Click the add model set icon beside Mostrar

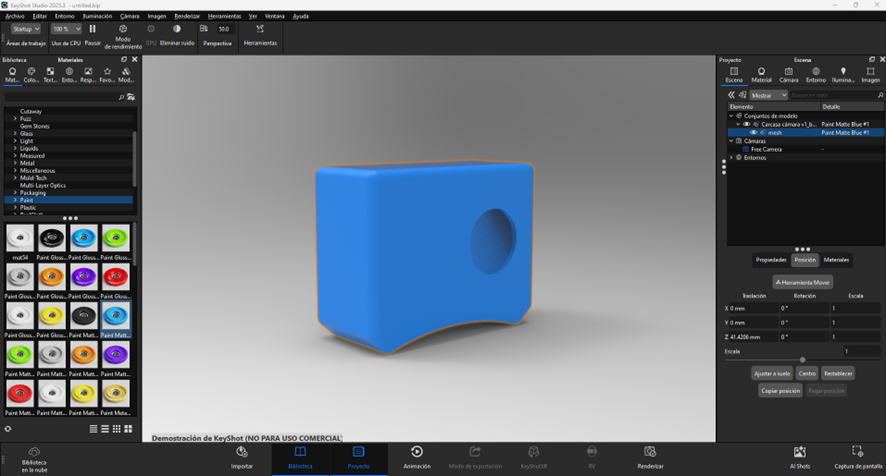742,95
